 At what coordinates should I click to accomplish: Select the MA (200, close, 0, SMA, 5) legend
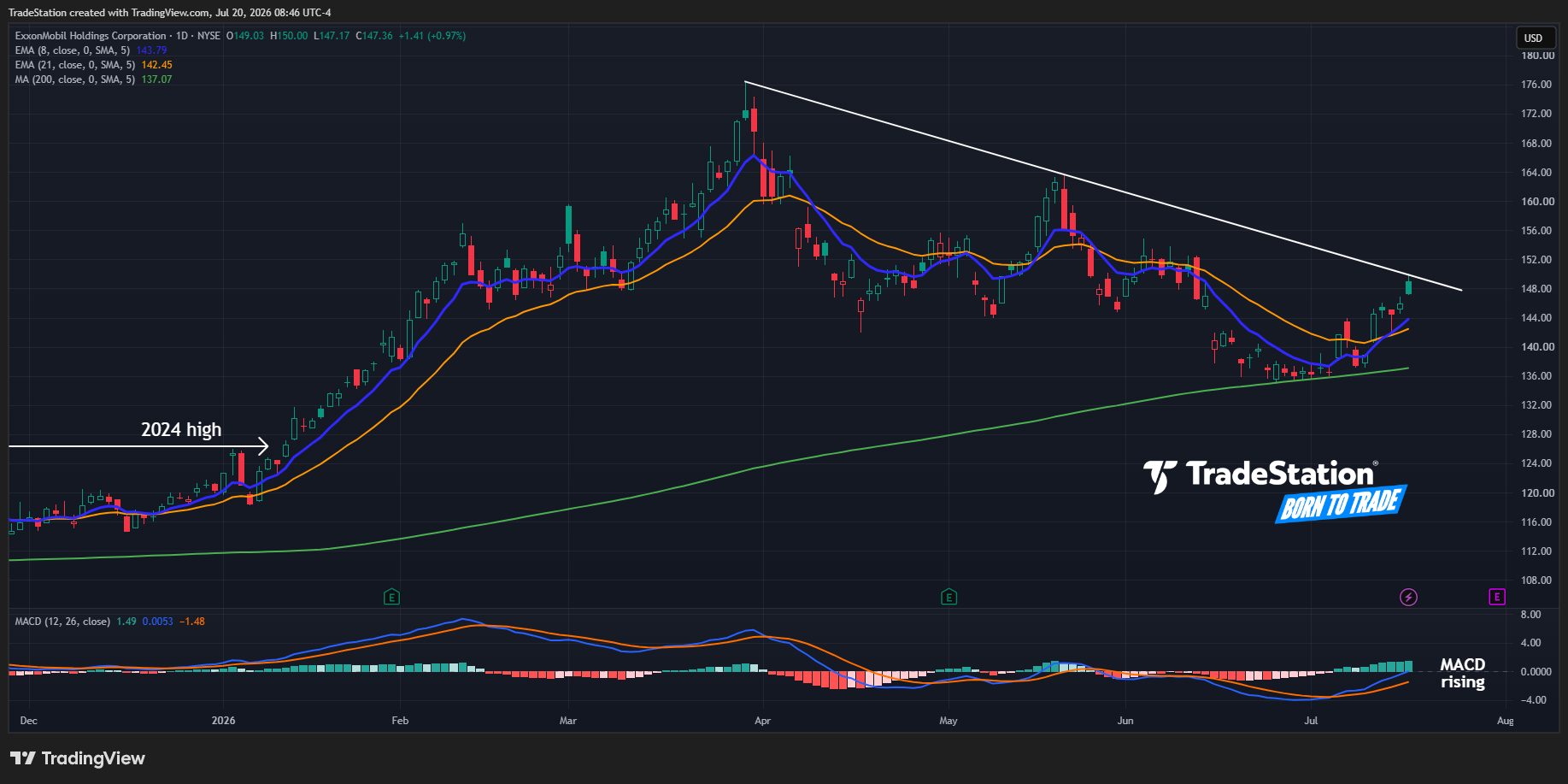pyautogui.click(x=75, y=80)
